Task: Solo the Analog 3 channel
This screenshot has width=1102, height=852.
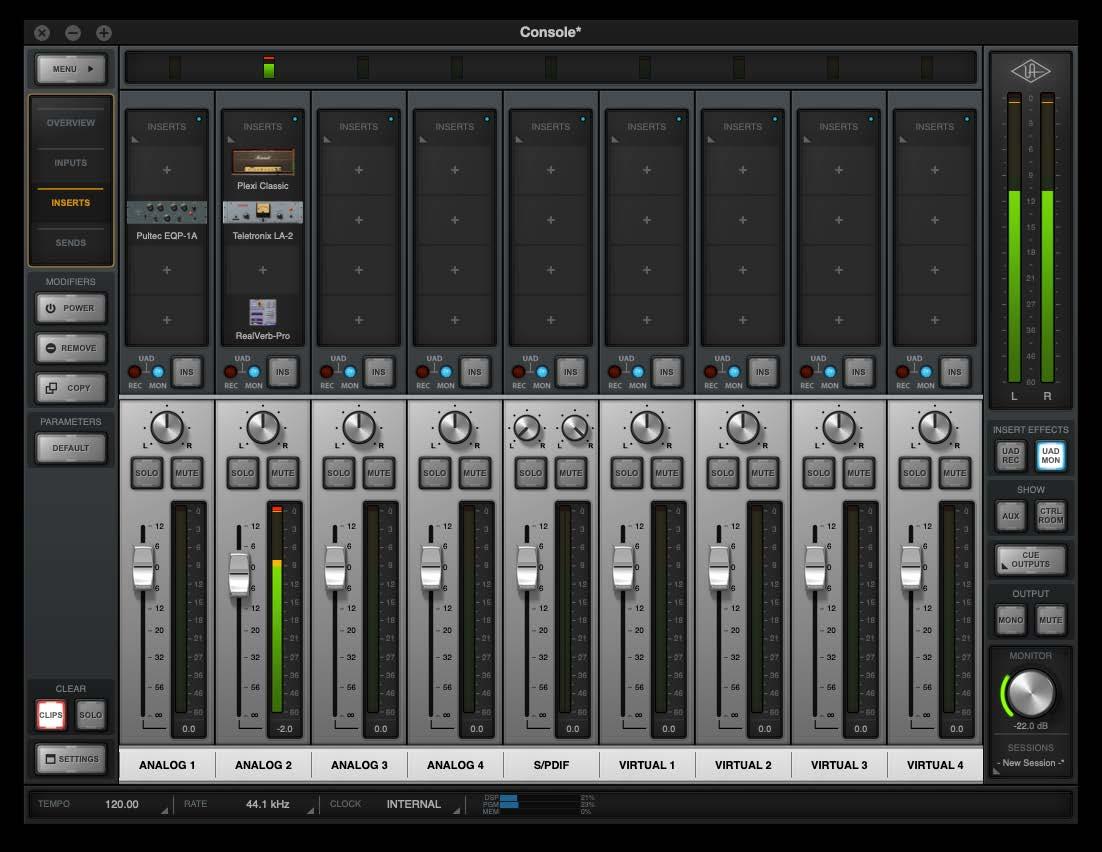Action: (338, 473)
